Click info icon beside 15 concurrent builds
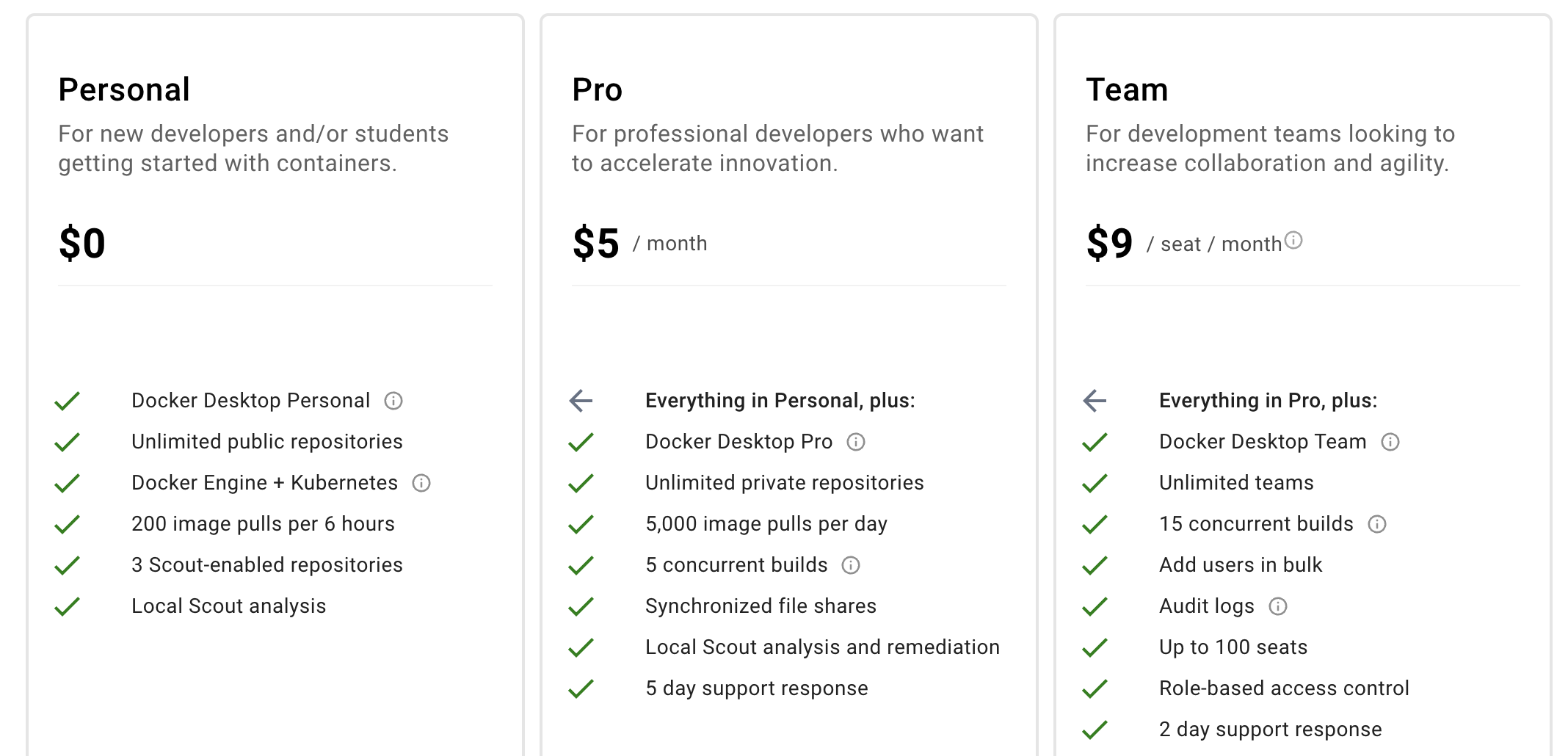Screen dimensions: 1568x756 tap(1377, 524)
